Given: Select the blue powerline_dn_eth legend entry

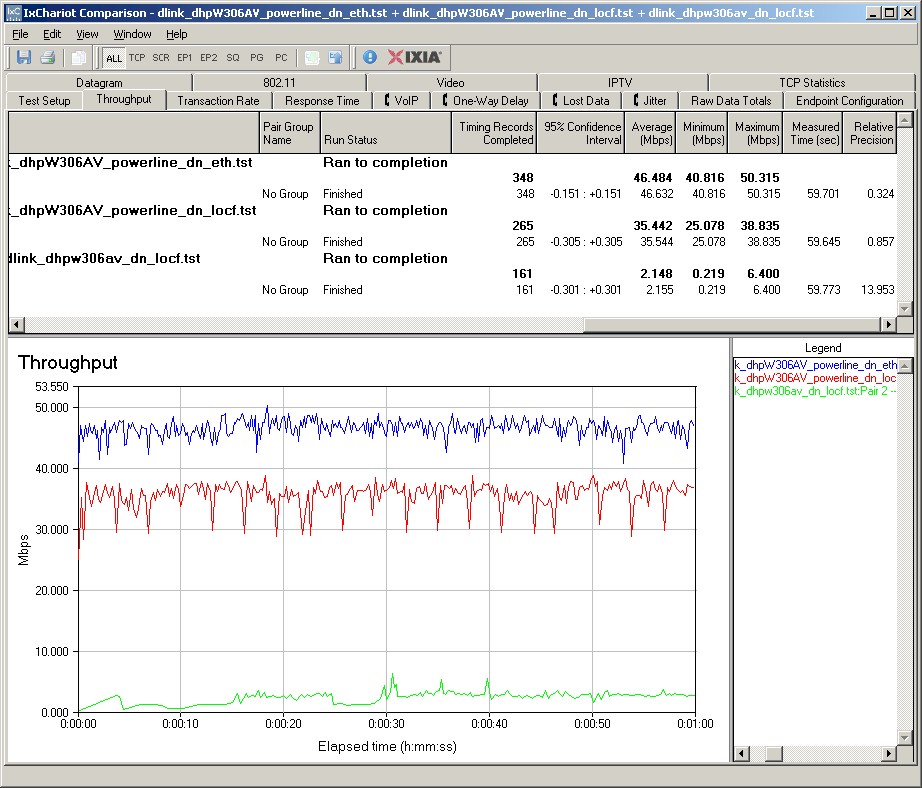Looking at the screenshot, I should click(816, 365).
